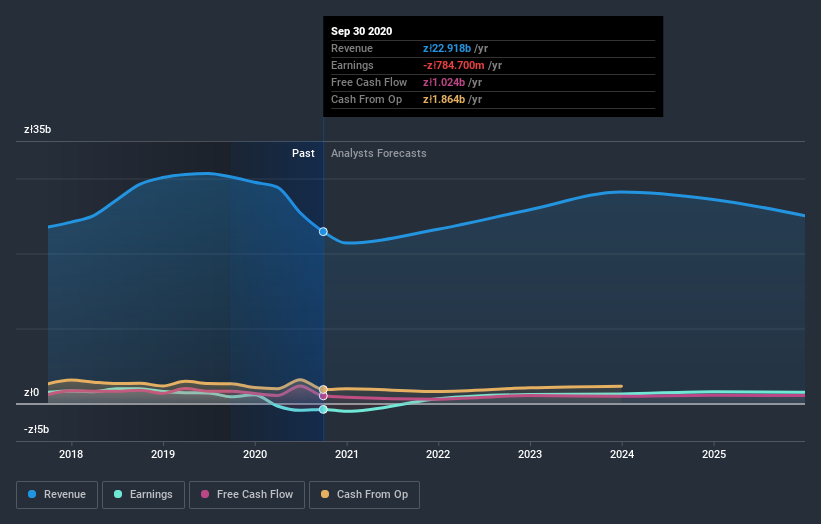
Task: Select the 2024 label on the x-axis
Action: [x=622, y=454]
